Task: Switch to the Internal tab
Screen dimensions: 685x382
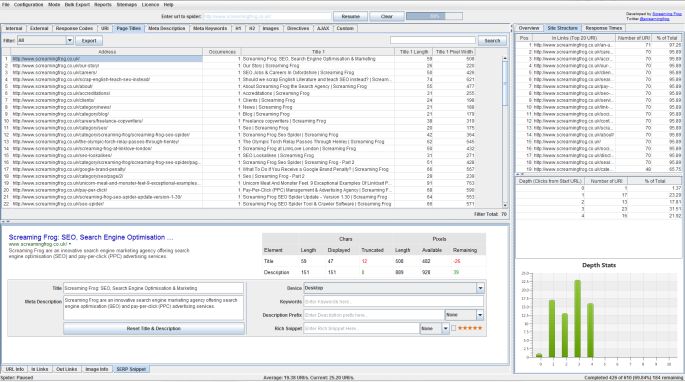Action: pyautogui.click(x=14, y=28)
